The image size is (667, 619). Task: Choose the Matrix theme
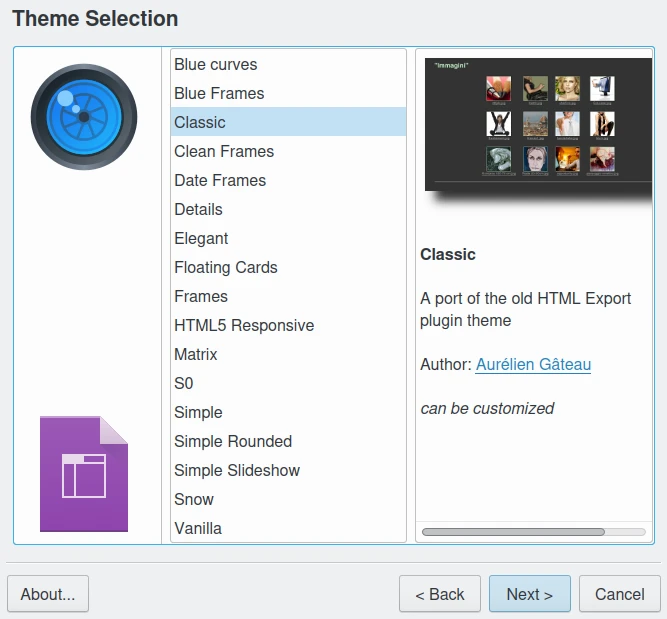pos(196,354)
